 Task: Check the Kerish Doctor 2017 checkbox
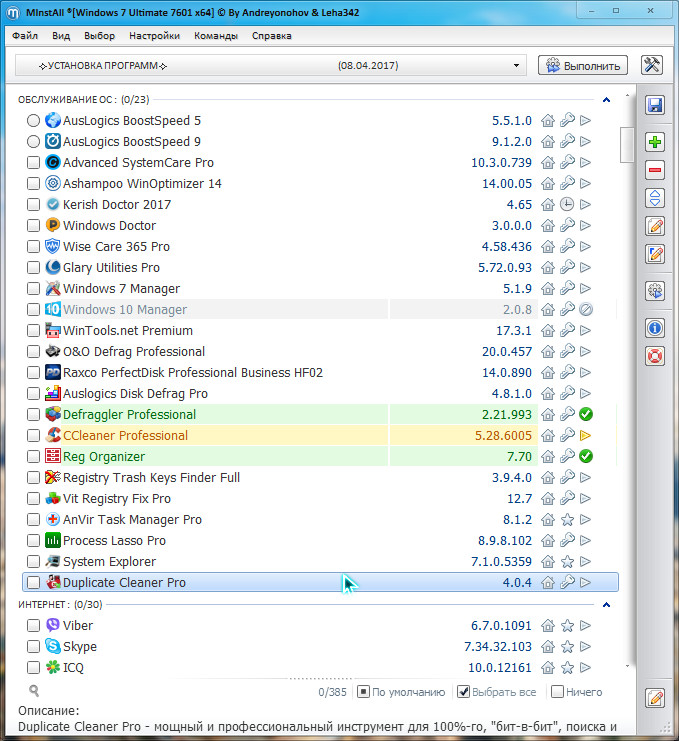(x=33, y=204)
